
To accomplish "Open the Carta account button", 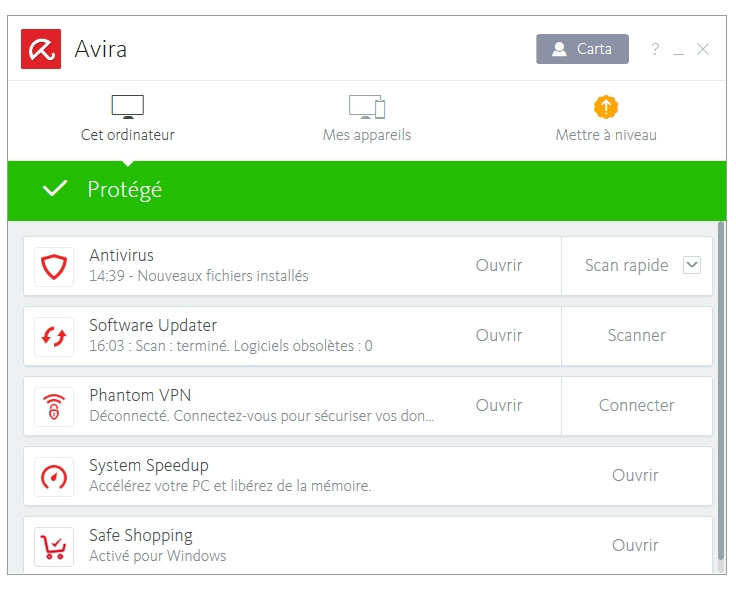I will coord(582,49).
